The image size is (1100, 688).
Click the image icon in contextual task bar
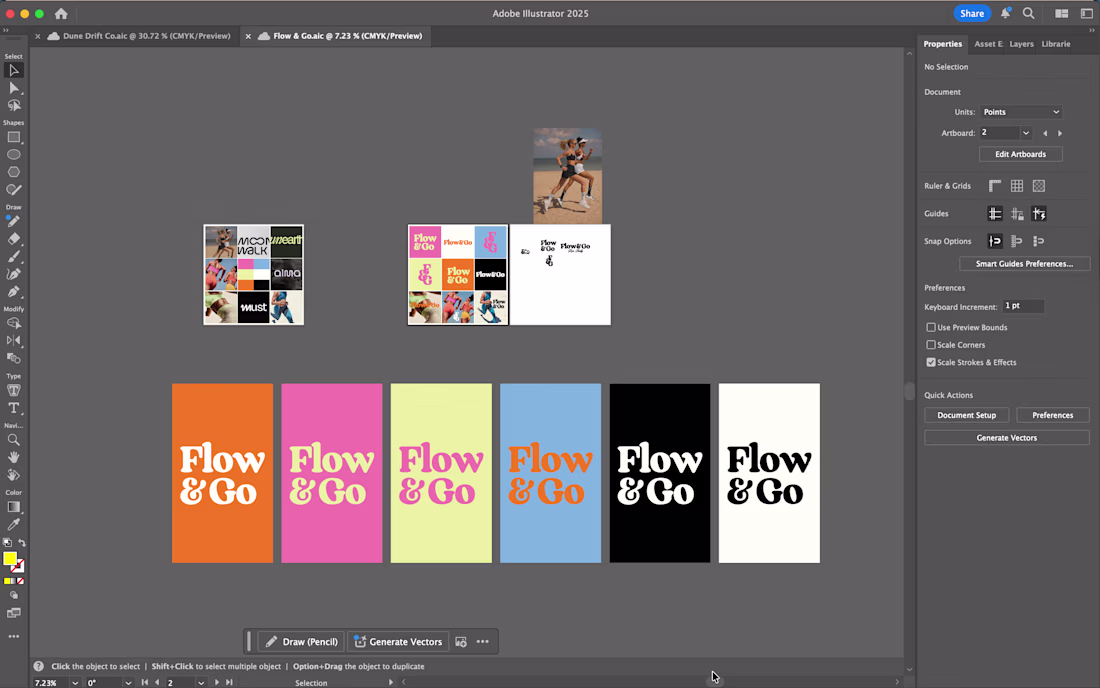(x=461, y=642)
